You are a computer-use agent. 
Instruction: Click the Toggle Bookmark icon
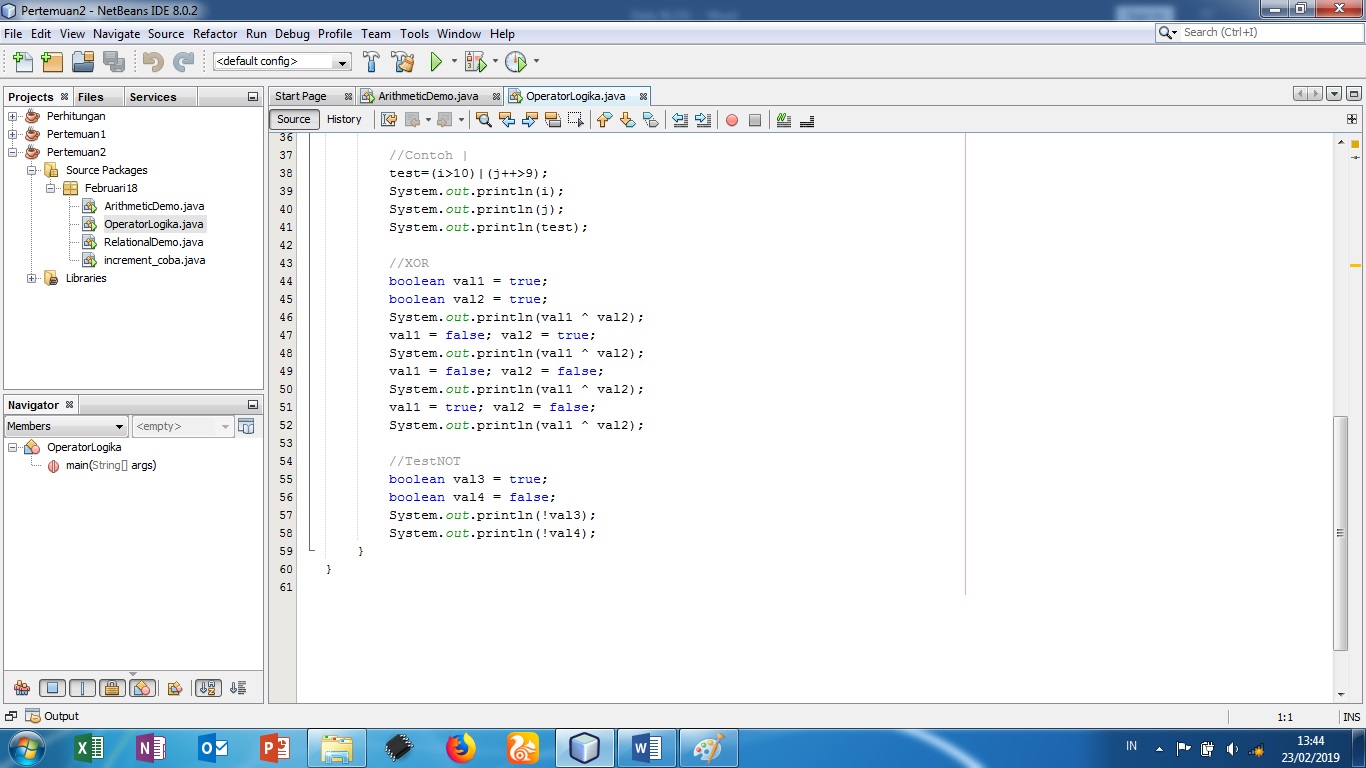651,120
